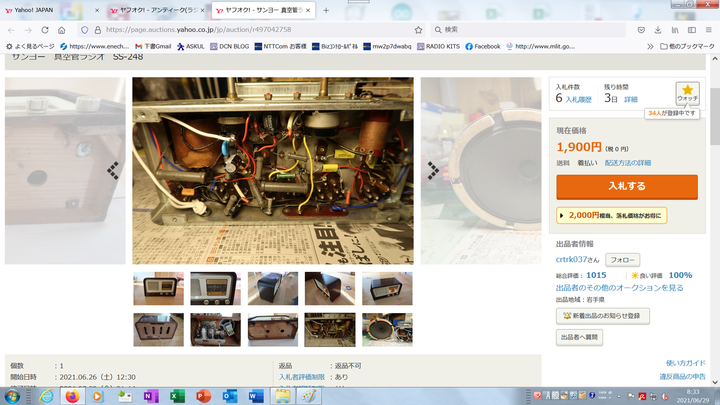Screen dimensions: 720x405
Task: Open Firefox from the taskbar
Action: [72, 396]
